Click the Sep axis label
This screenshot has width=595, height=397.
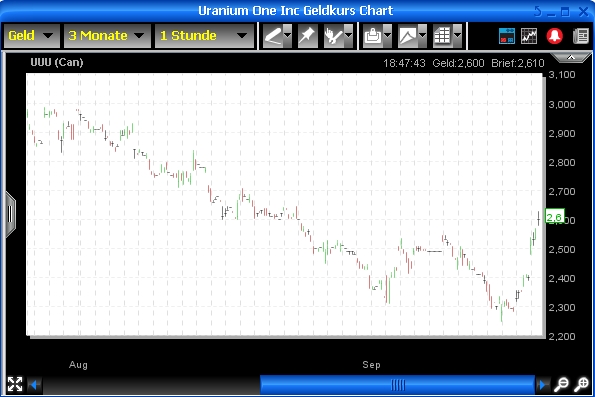(371, 365)
